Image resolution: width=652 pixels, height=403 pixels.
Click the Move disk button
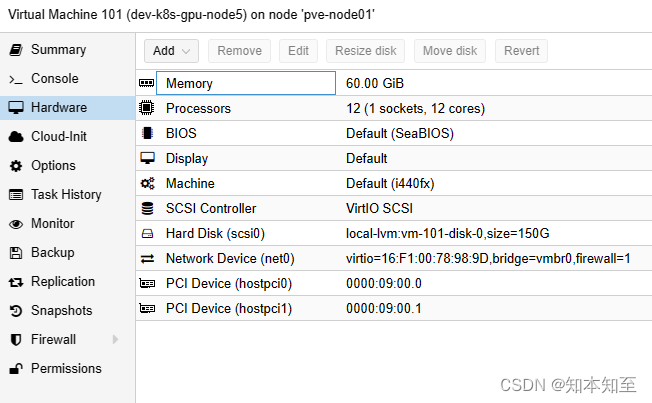click(x=450, y=51)
